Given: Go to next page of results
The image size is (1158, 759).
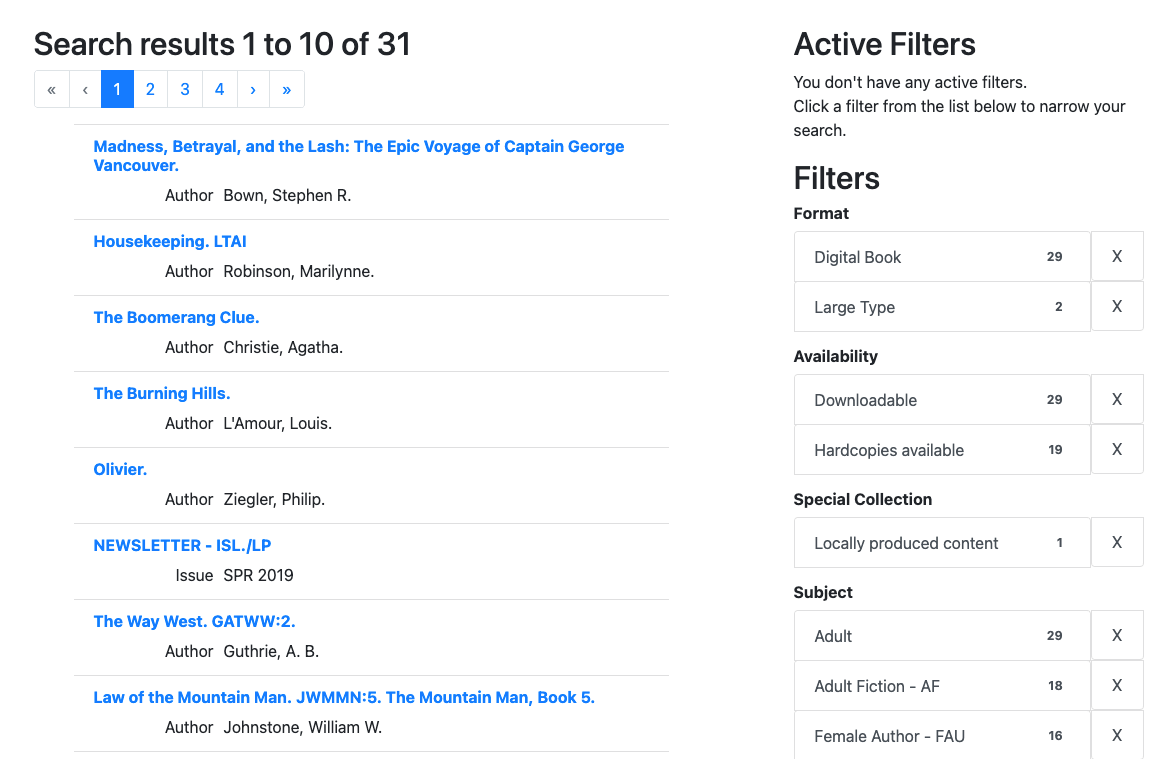Looking at the screenshot, I should tap(253, 90).
